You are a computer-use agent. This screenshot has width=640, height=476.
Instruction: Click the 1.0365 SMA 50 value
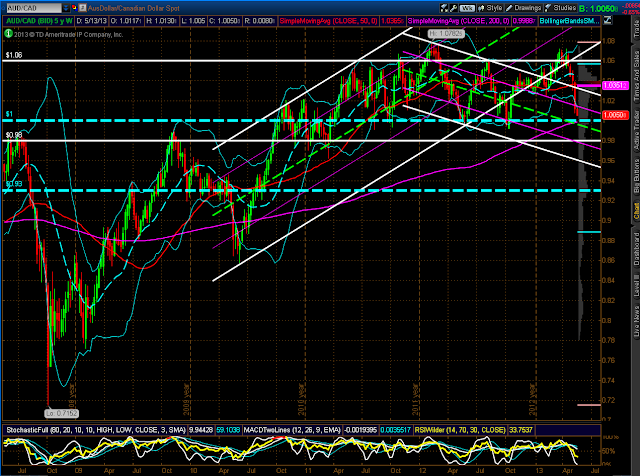(x=392, y=21)
